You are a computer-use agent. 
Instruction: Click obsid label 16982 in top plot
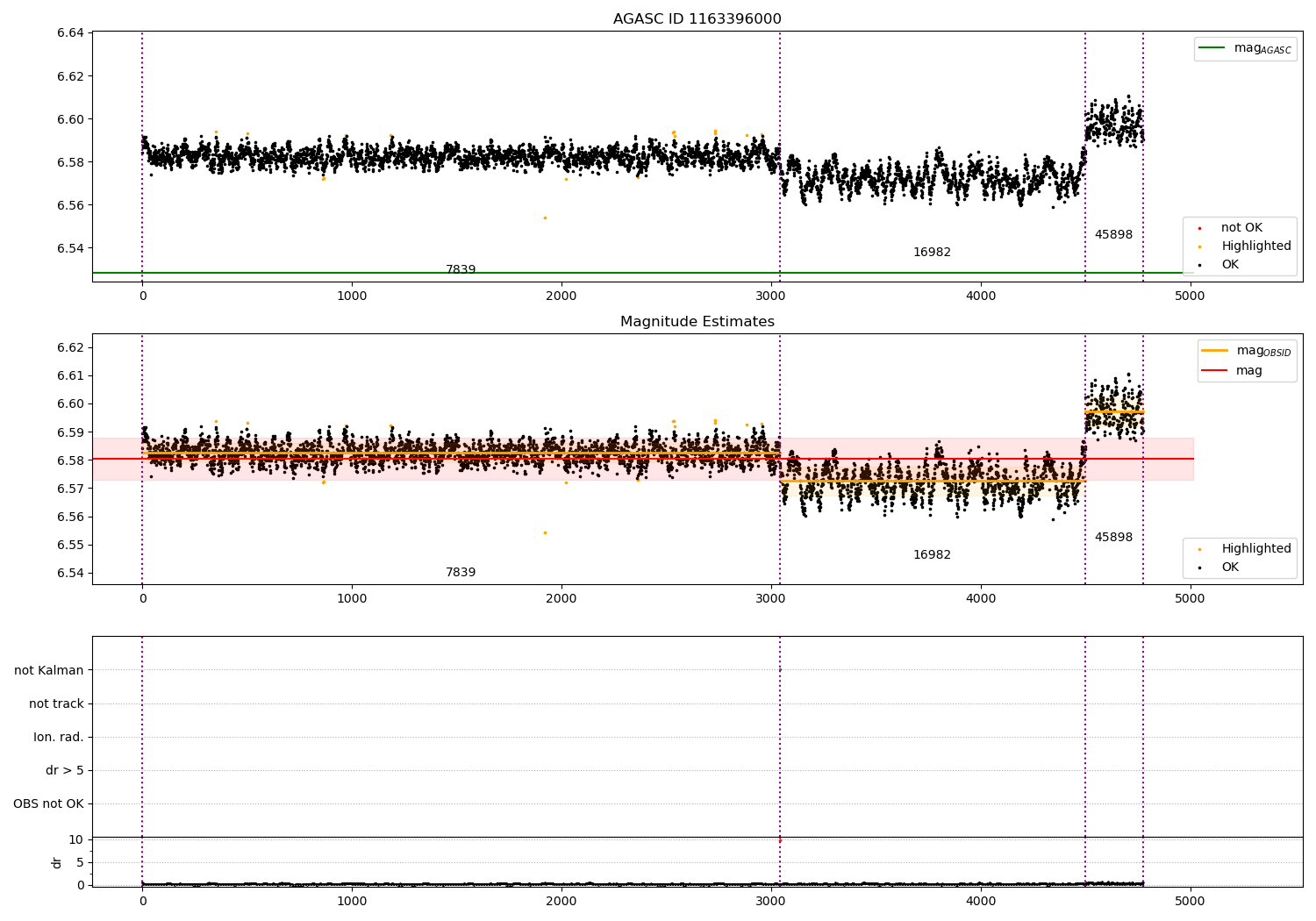coord(932,253)
